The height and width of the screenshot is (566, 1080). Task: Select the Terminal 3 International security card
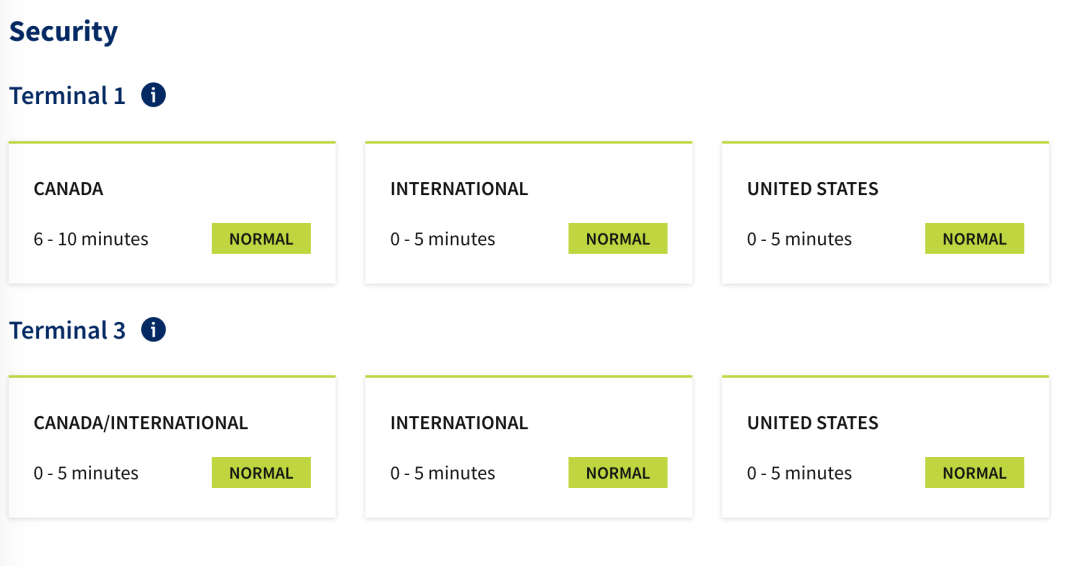tap(528, 446)
